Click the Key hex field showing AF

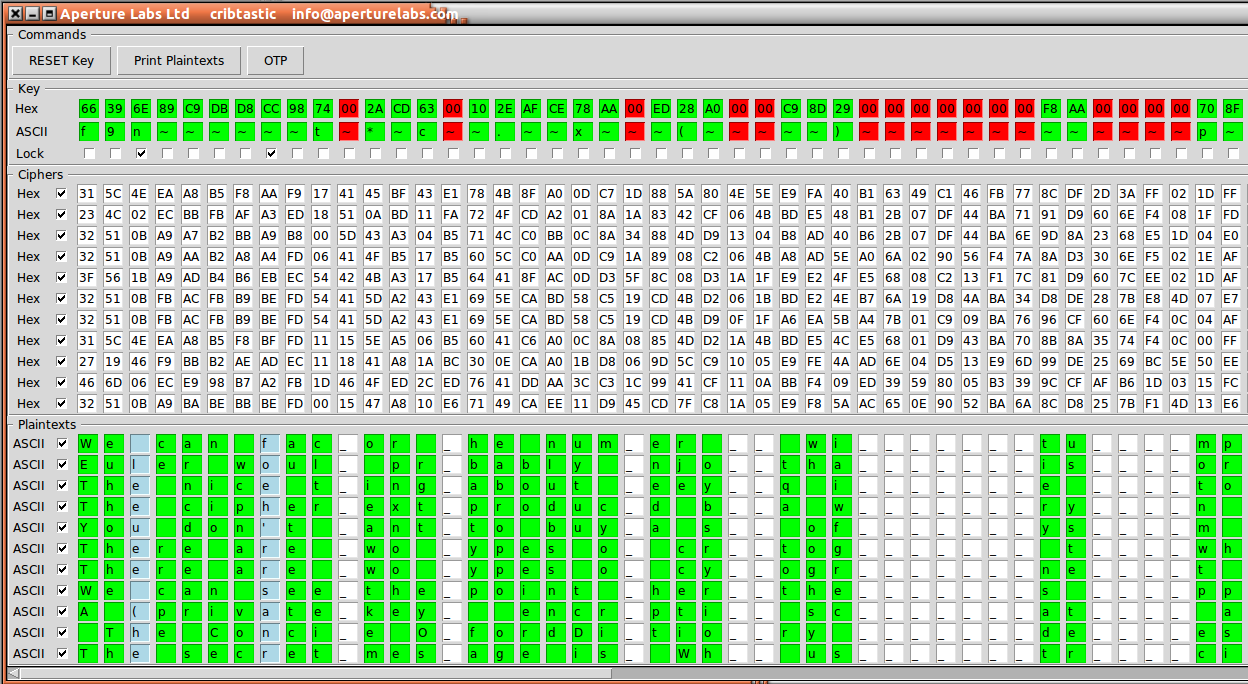click(531, 108)
